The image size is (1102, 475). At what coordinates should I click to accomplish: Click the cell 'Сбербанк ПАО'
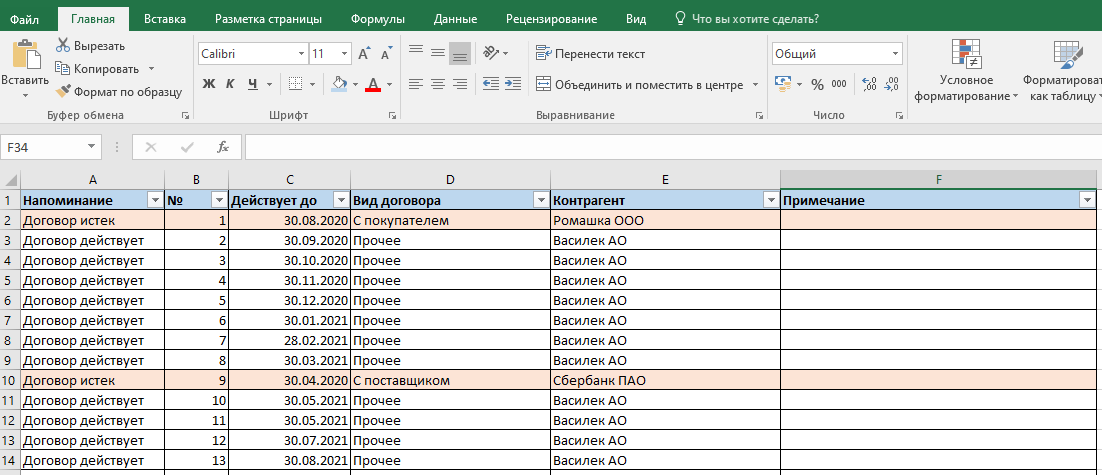pos(665,381)
